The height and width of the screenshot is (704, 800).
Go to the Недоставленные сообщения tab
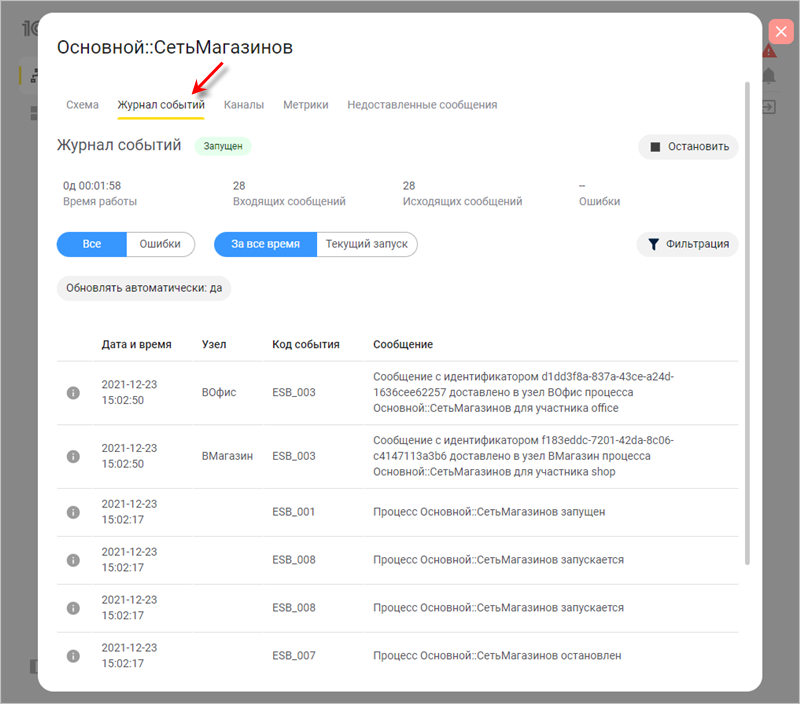click(x=421, y=105)
